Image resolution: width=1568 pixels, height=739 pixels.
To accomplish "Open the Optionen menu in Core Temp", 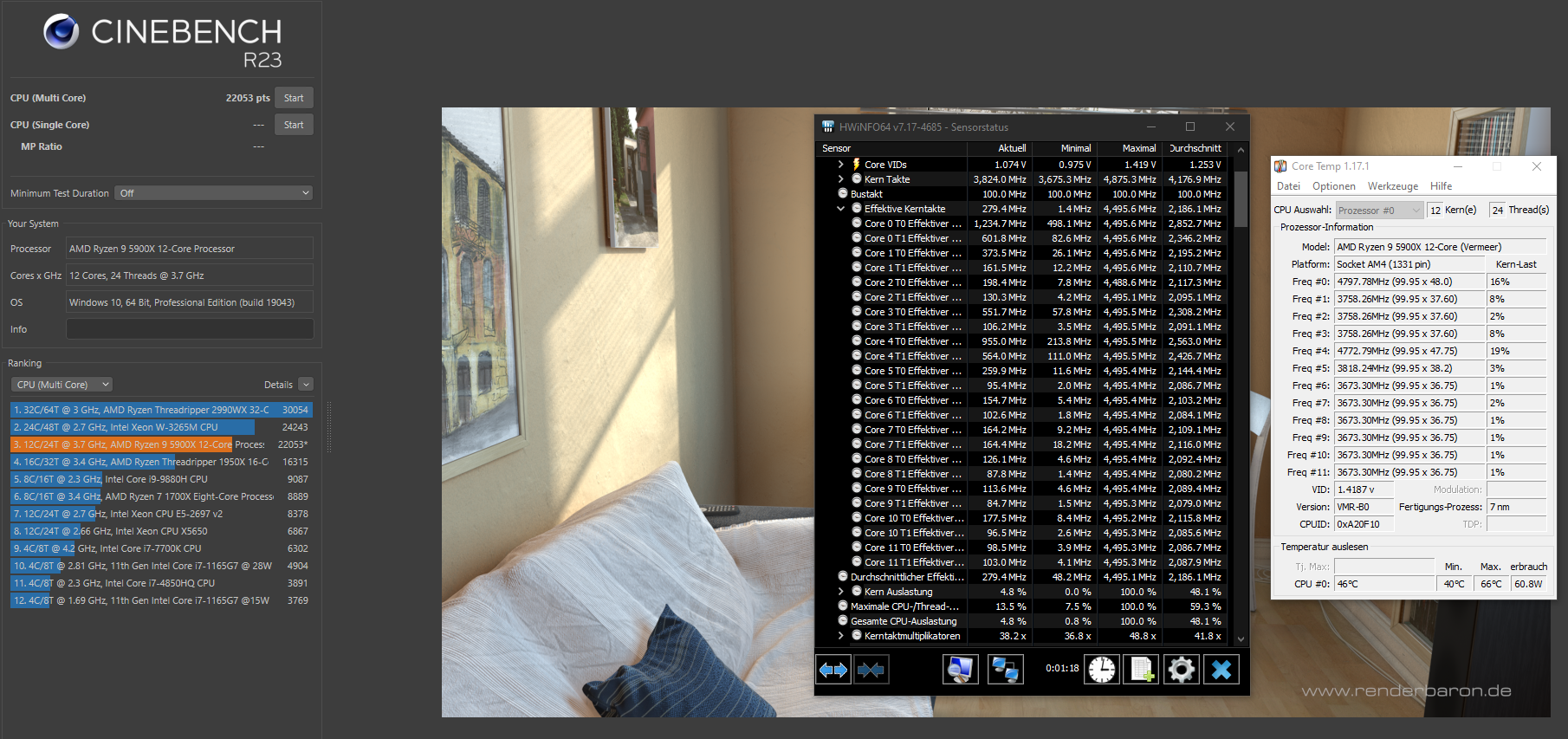I will click(x=1334, y=186).
